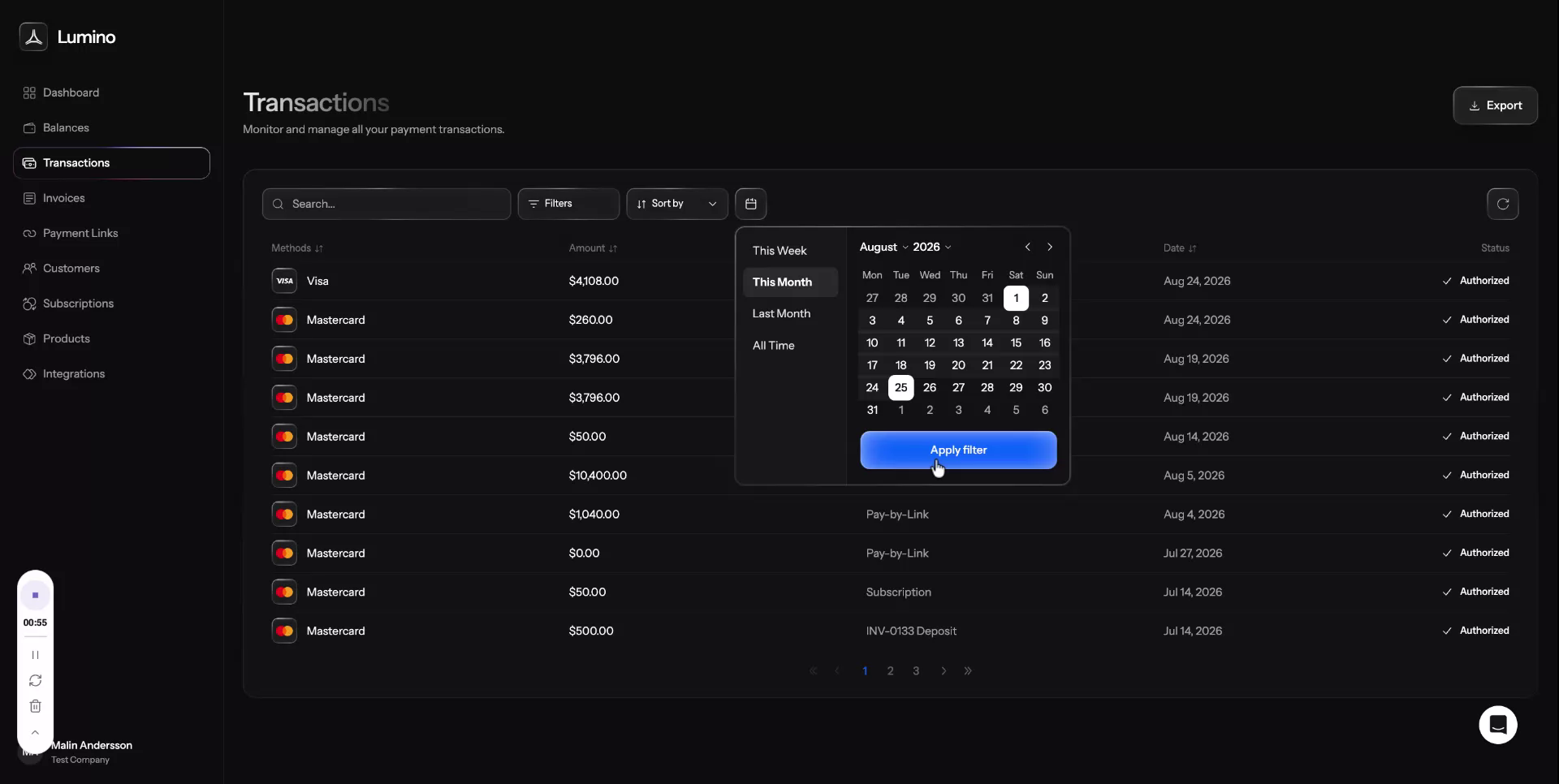
Task: Open the Filters button
Action: tap(568, 204)
